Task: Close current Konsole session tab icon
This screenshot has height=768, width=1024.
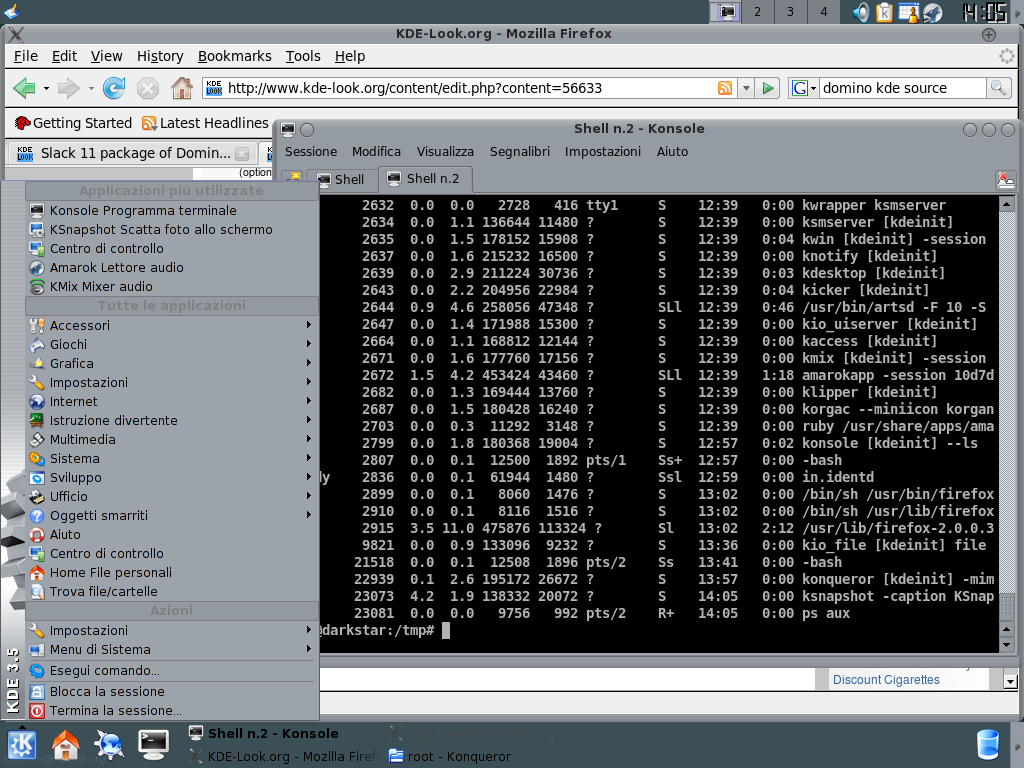Action: click(1005, 180)
